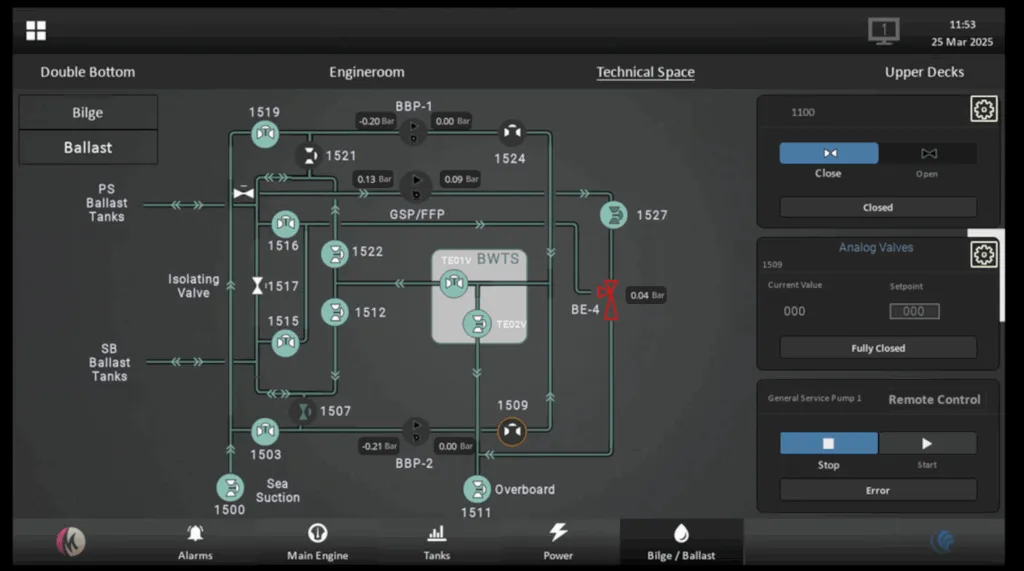Open Analog Valves settings gear
The width and height of the screenshot is (1024, 571).
[x=984, y=255]
